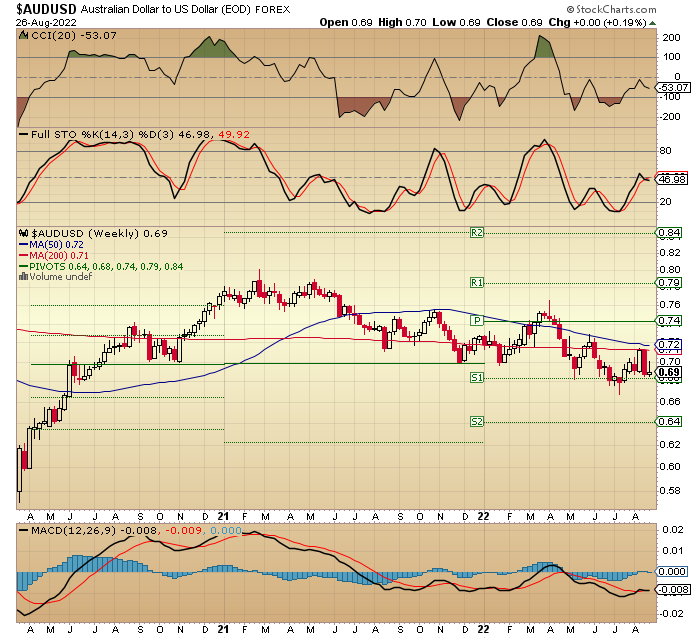Click the Close 0.69 value

pos(514,22)
